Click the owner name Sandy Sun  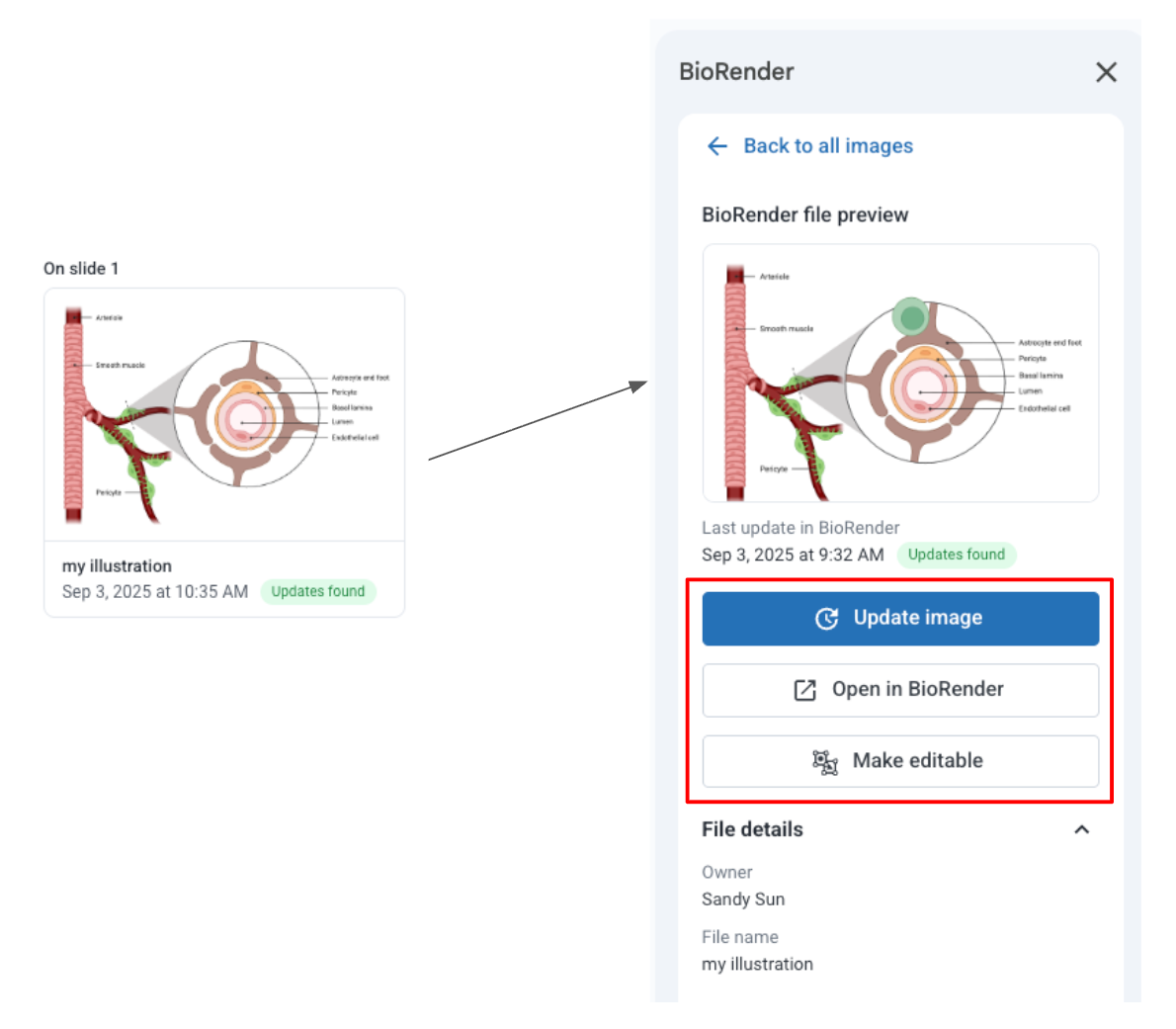pyautogui.click(x=743, y=899)
